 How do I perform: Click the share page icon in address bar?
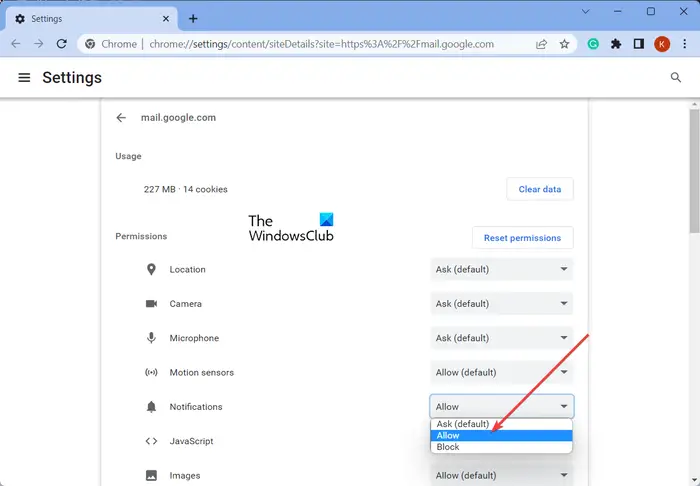tap(542, 44)
